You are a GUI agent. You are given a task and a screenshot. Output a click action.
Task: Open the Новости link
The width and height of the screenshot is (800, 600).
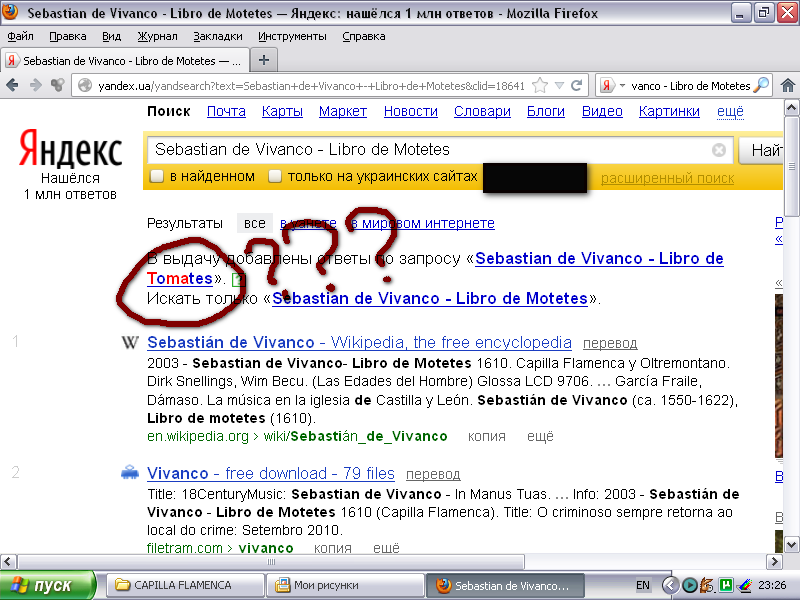[x=411, y=111]
